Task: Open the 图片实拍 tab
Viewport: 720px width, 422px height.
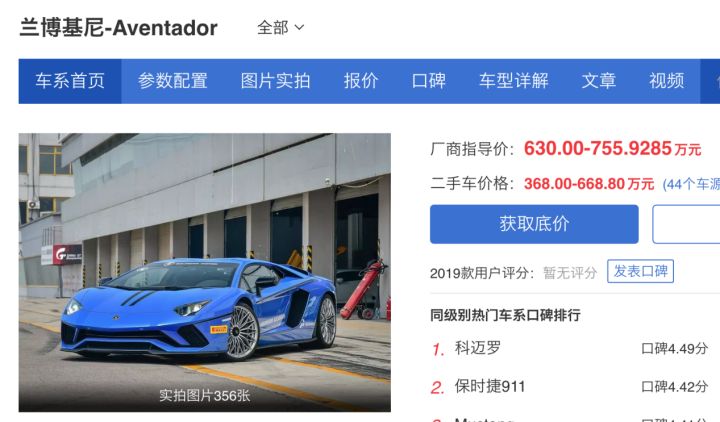Action: click(276, 81)
